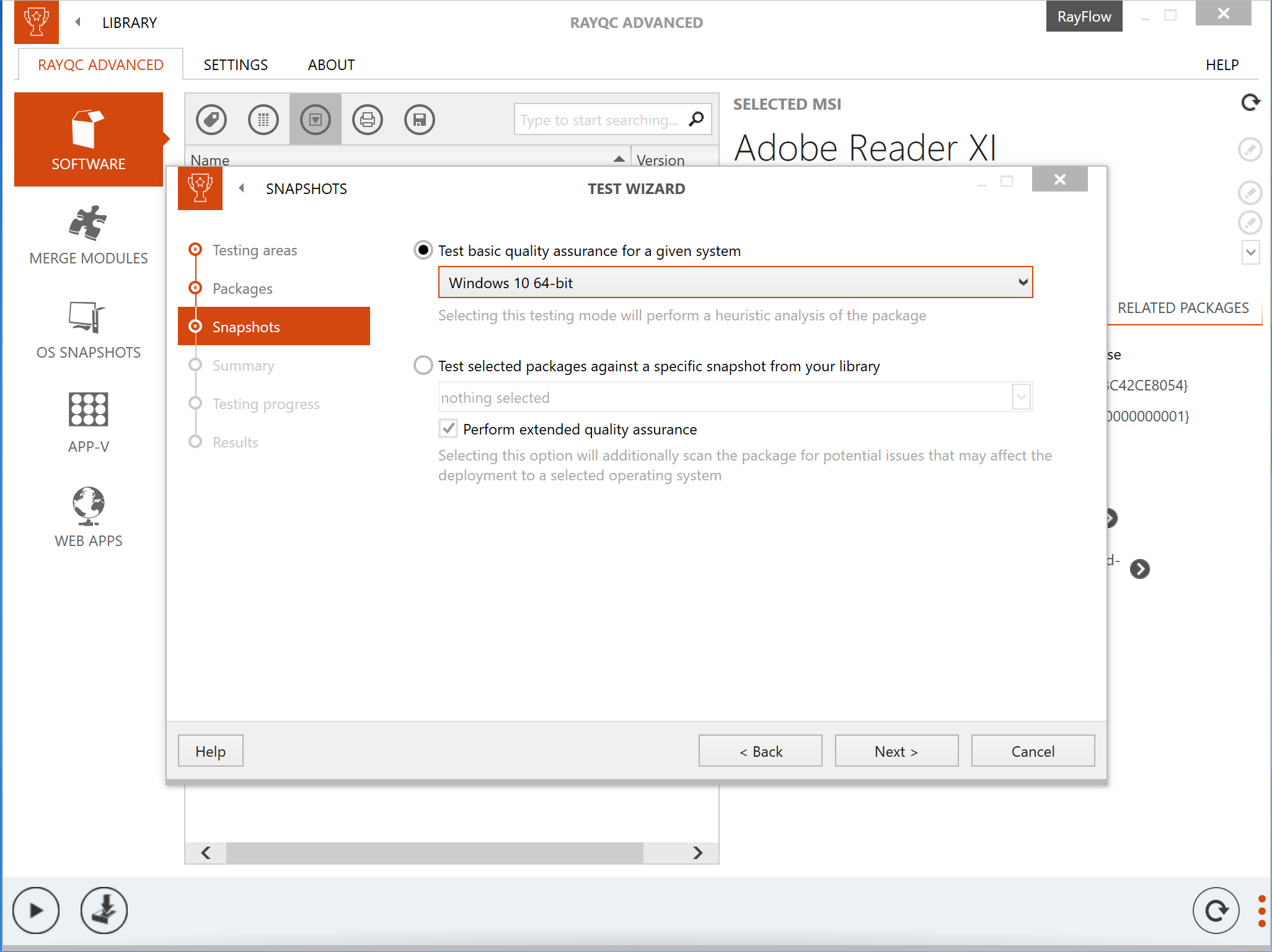Viewport: 1272px width, 952px height.
Task: Open the SETTINGS tab
Action: [236, 64]
